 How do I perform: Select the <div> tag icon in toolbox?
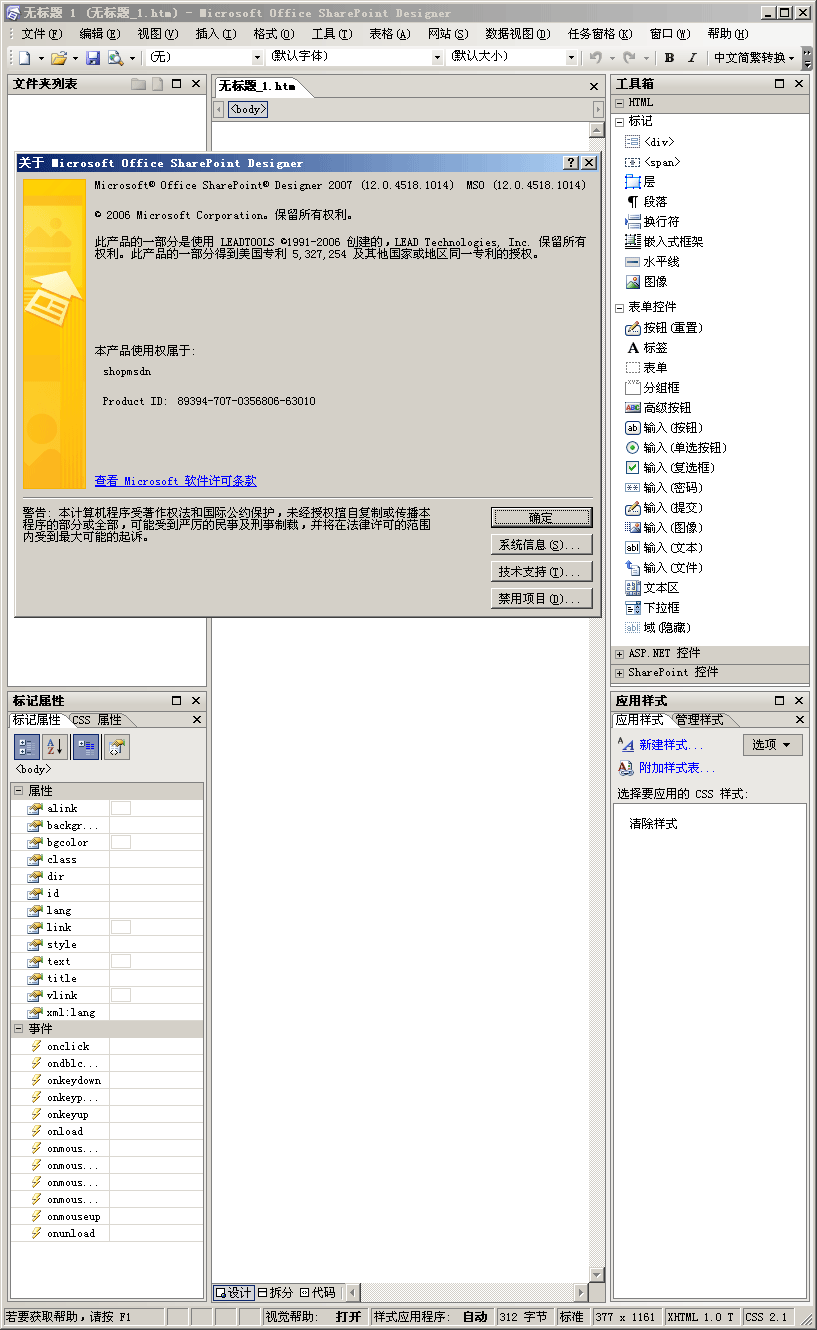(632, 142)
